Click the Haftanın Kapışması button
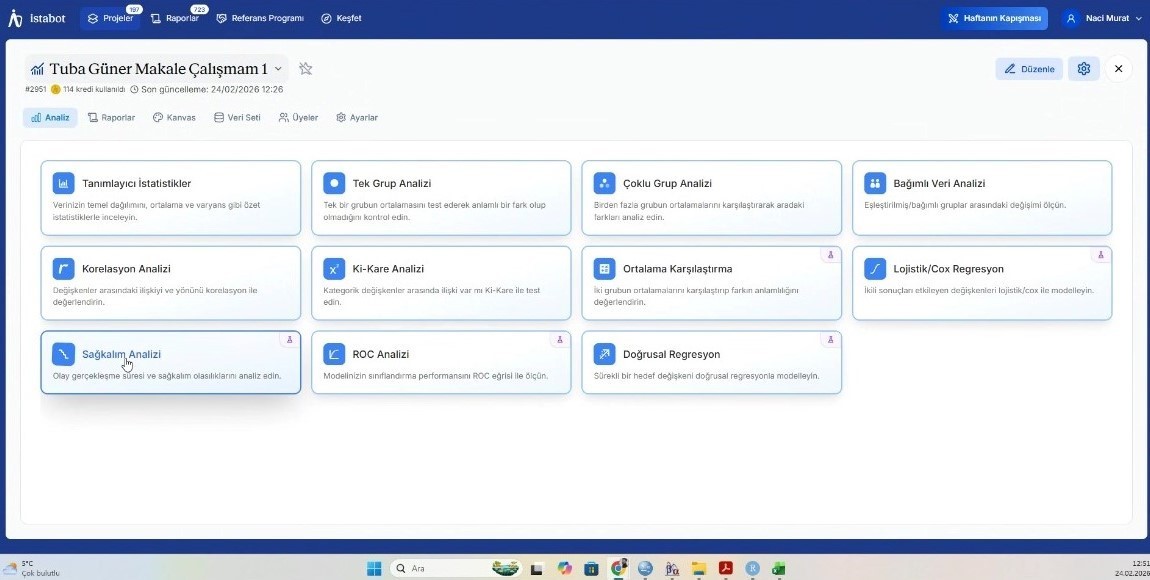This screenshot has height=580, width=1150. pyautogui.click(x=993, y=18)
